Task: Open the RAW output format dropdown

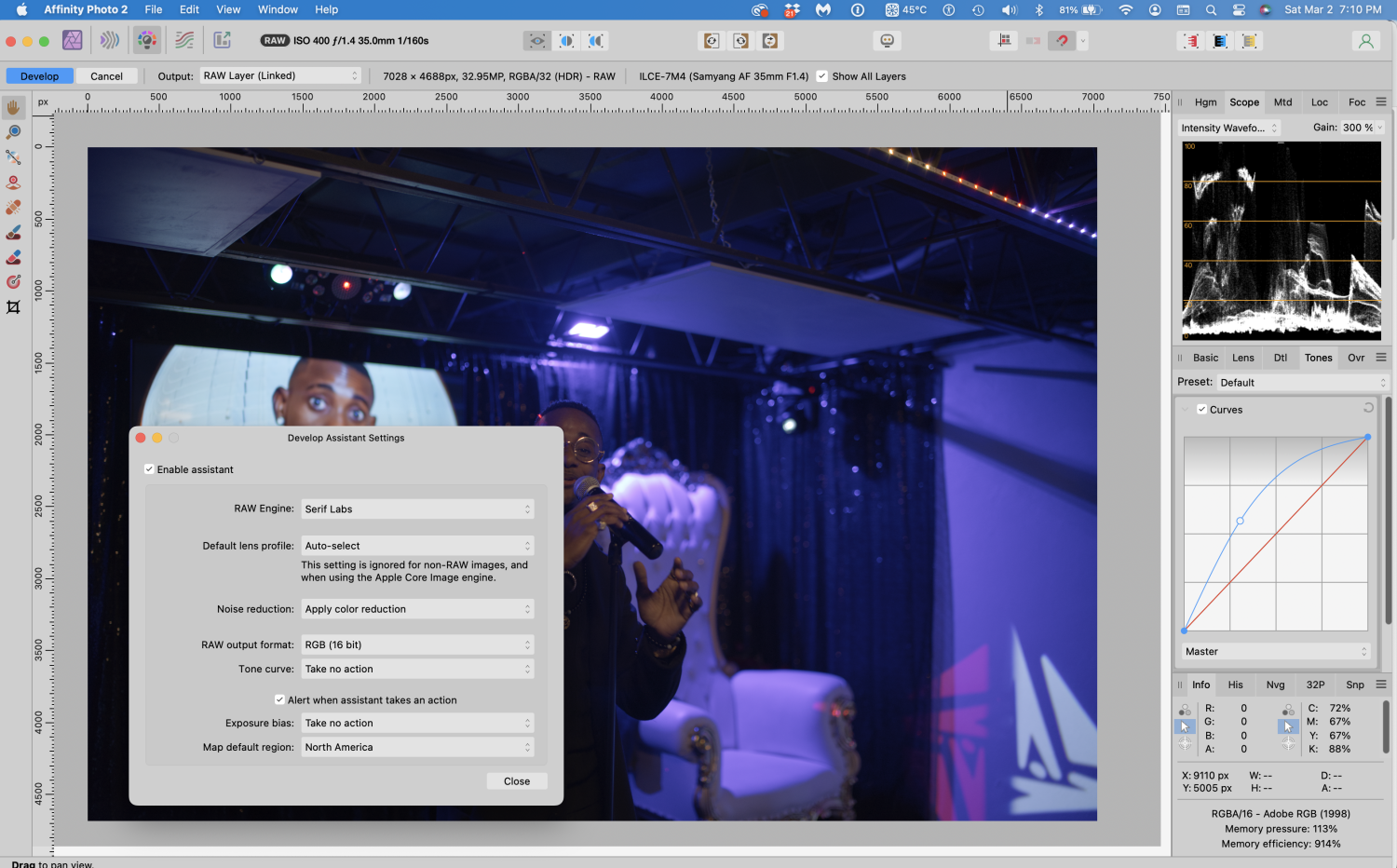Action: pyautogui.click(x=417, y=644)
